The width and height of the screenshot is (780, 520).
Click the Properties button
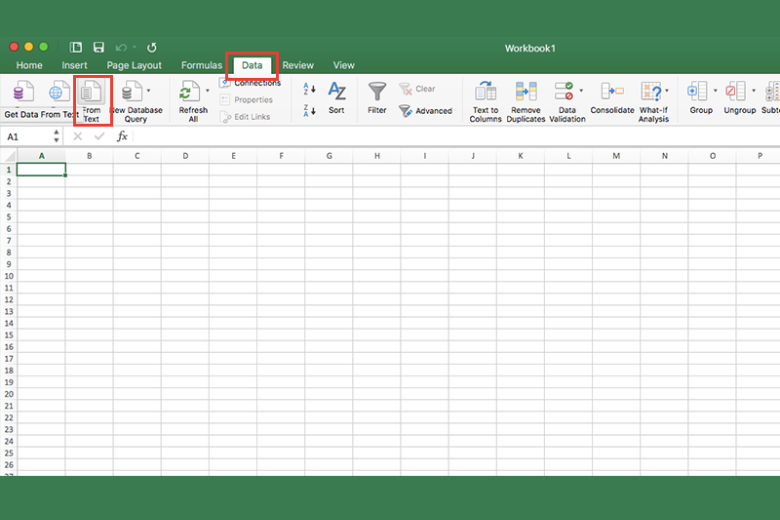[247, 100]
